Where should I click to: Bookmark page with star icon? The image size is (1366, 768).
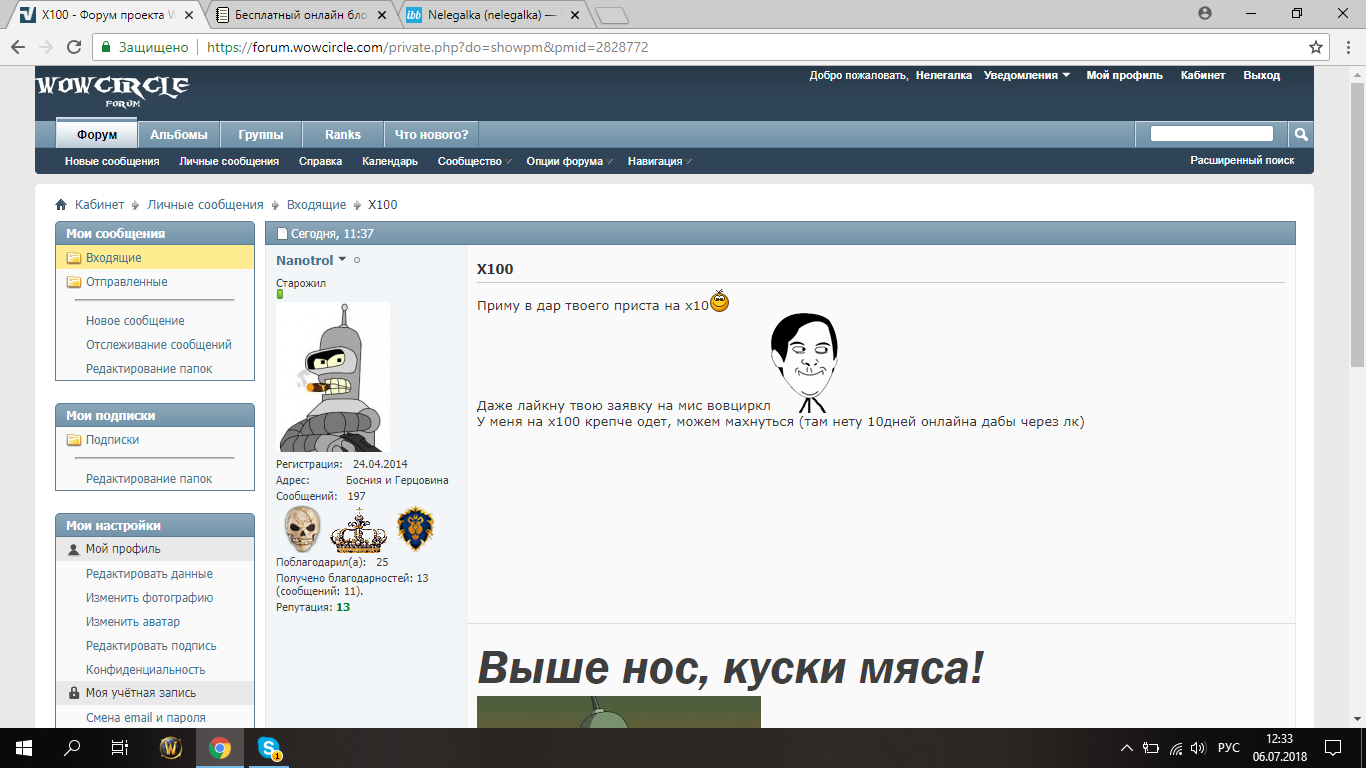tap(1316, 47)
